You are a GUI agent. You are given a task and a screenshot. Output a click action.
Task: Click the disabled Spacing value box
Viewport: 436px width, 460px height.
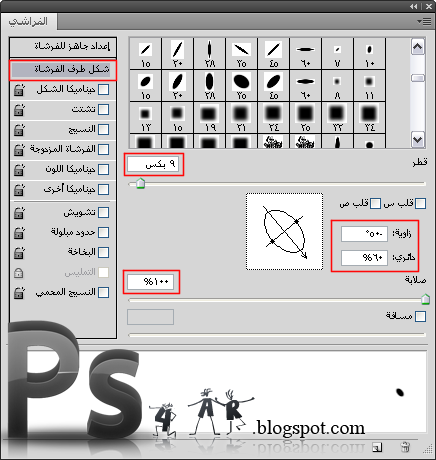(x=150, y=317)
